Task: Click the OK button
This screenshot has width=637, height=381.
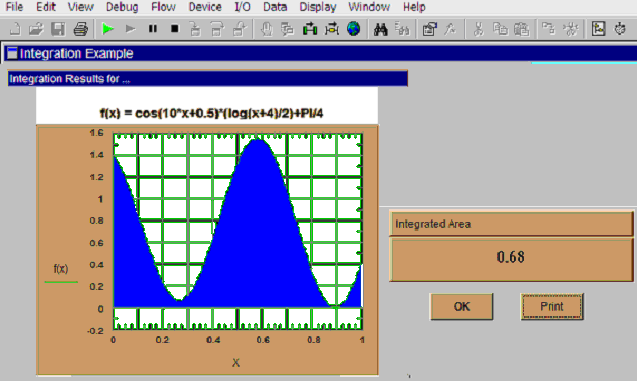Action: [x=462, y=307]
